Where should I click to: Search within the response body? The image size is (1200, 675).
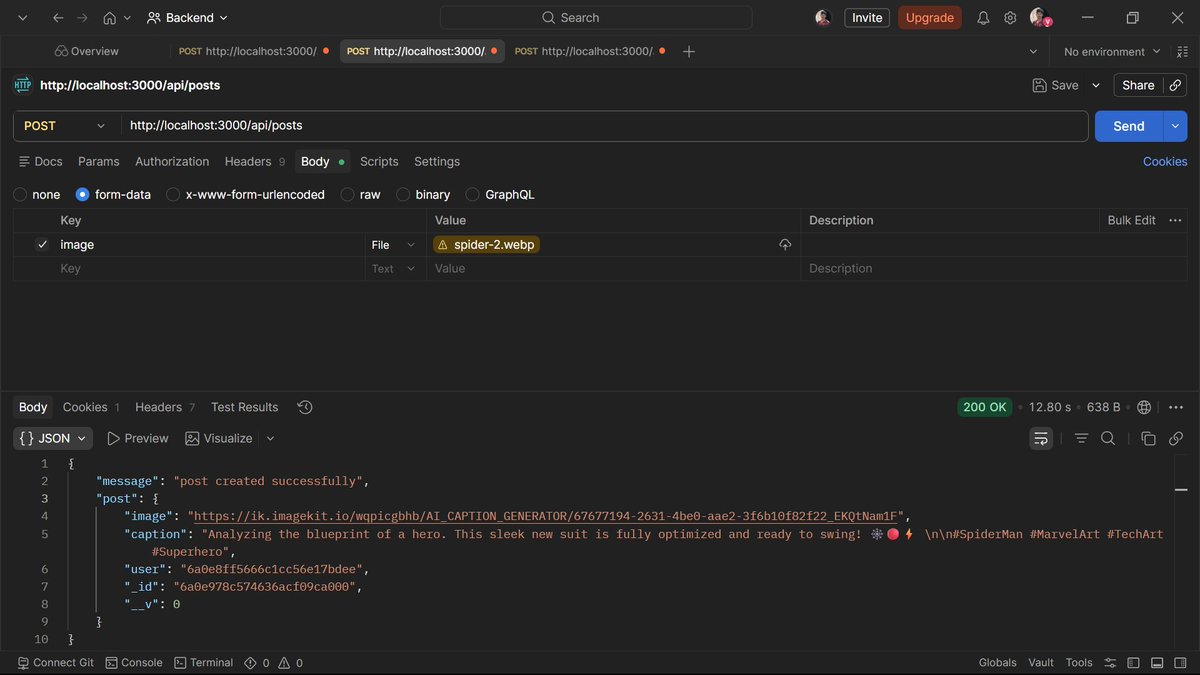[x=1108, y=438]
